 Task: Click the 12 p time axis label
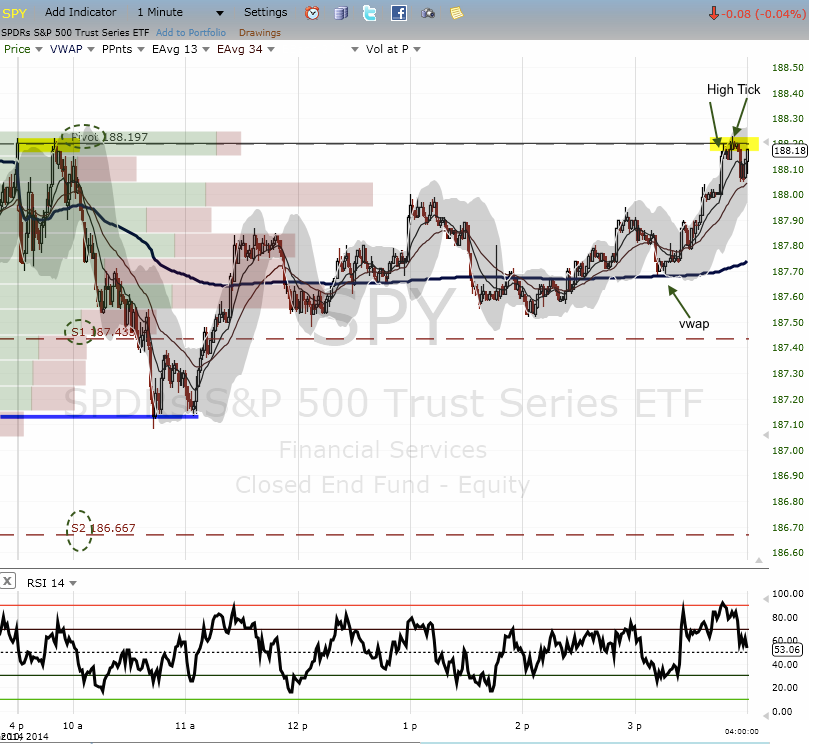tap(297, 725)
